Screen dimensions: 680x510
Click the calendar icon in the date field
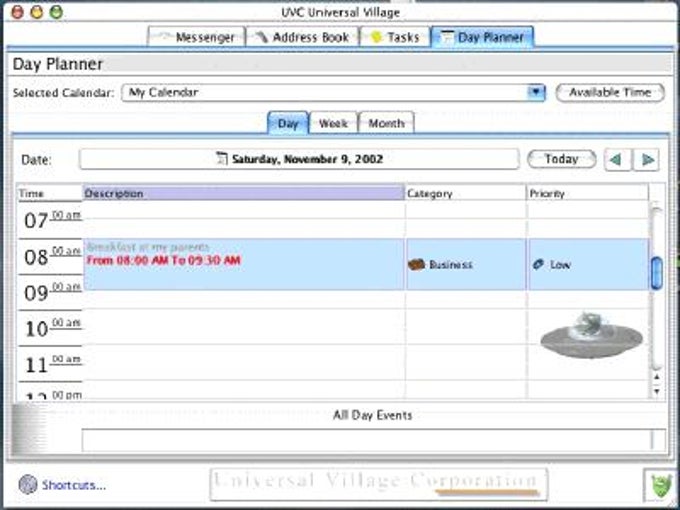[x=222, y=159]
